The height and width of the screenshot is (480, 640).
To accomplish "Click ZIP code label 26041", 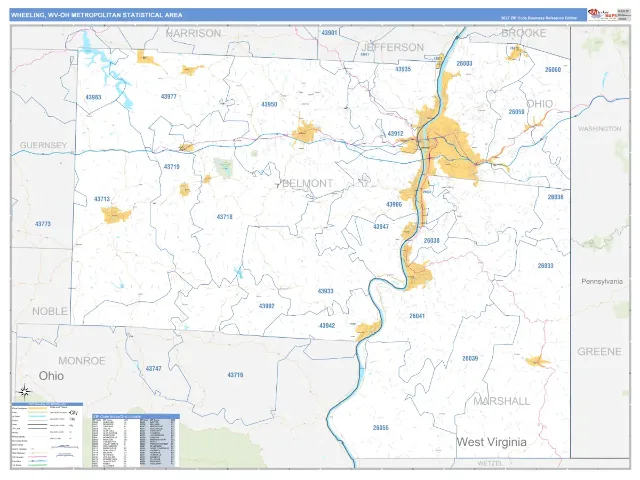I will point(417,316).
